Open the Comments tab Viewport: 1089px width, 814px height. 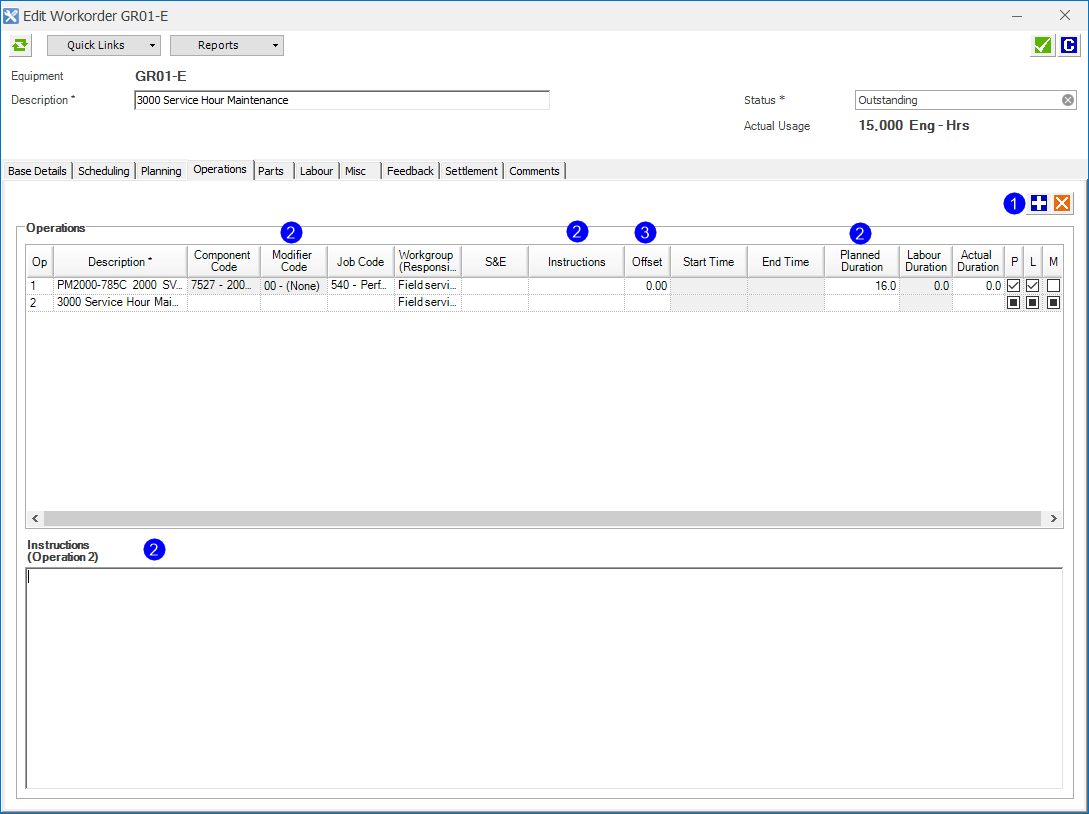click(x=534, y=171)
